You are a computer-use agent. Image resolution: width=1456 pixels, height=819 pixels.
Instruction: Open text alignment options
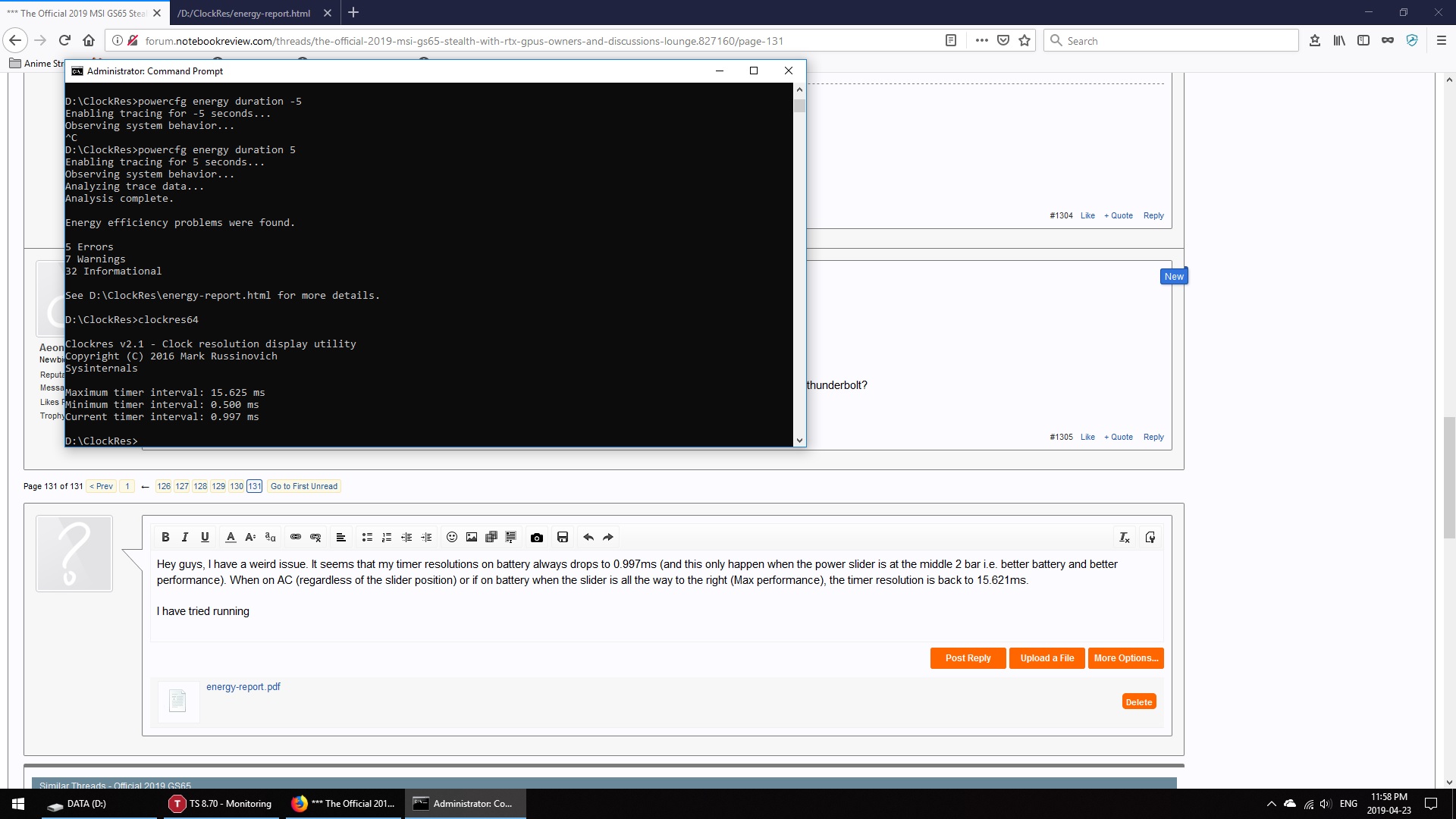coord(341,537)
